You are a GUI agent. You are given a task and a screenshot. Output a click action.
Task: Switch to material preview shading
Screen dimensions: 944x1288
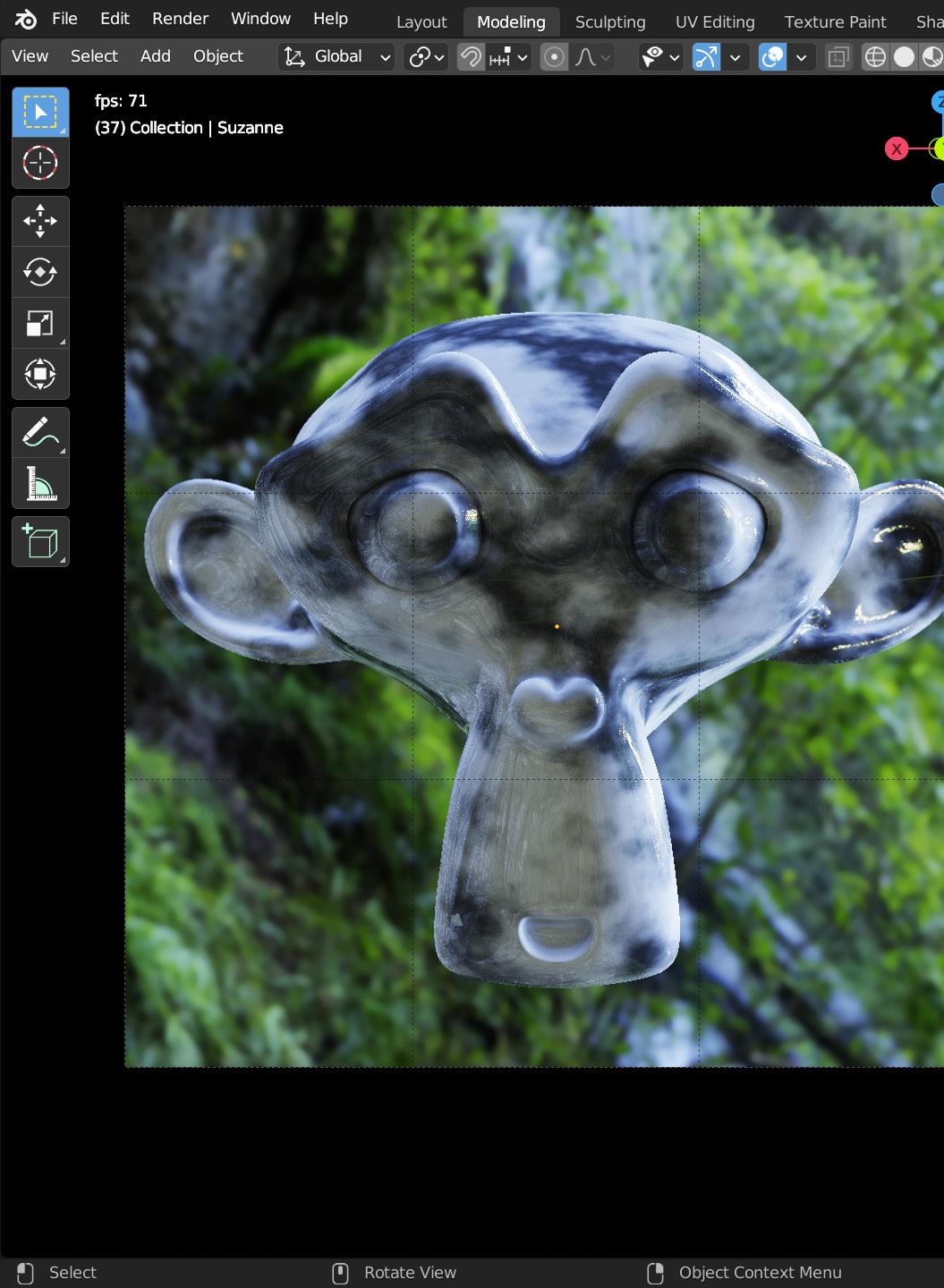[931, 57]
